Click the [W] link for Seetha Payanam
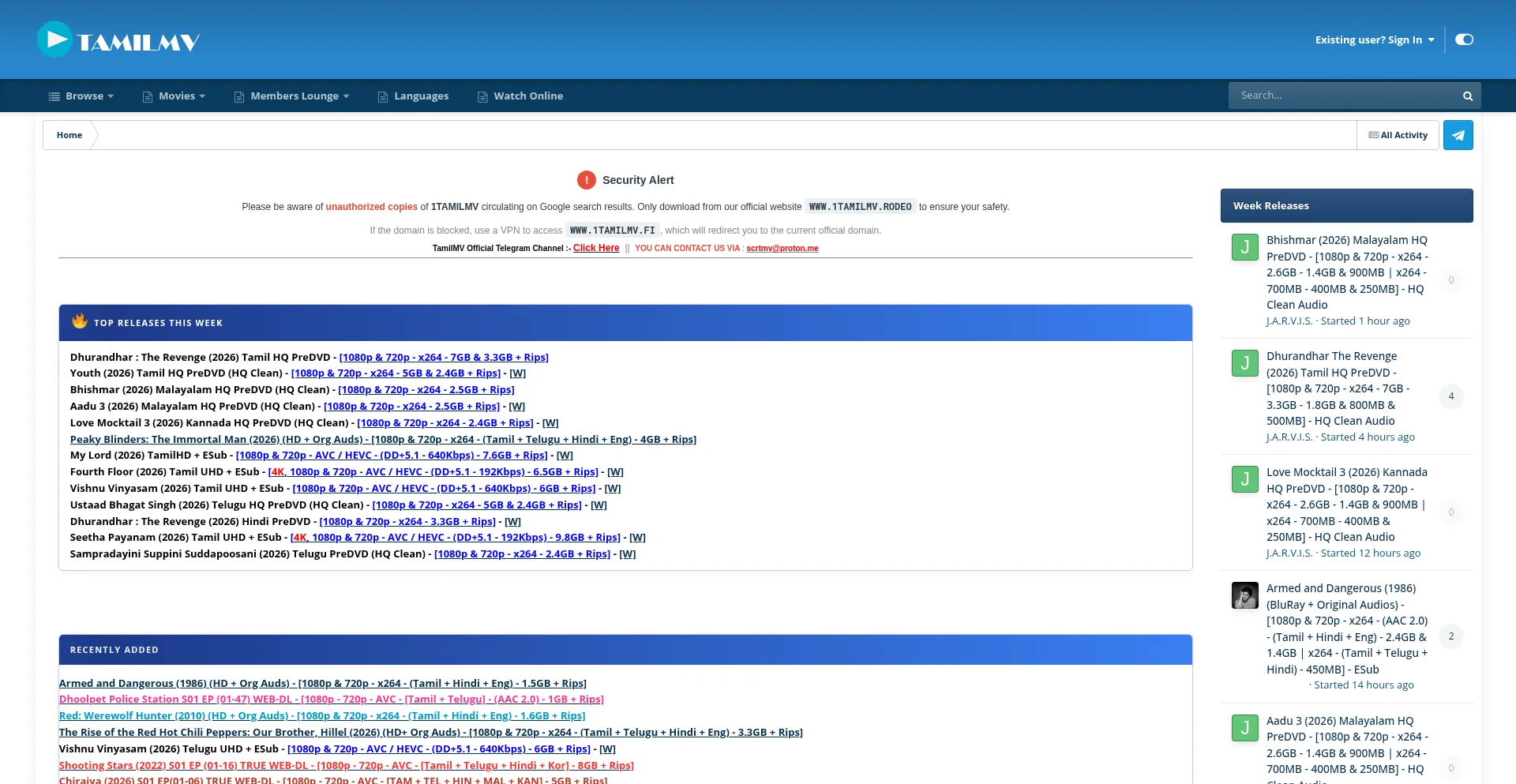Viewport: 1516px width, 784px height. [x=637, y=538]
